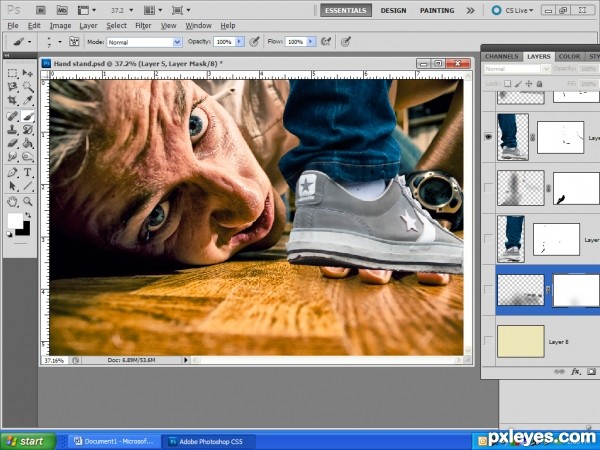The image size is (600, 450).
Task: Switch to the Essentials workspace
Action: pyautogui.click(x=346, y=10)
